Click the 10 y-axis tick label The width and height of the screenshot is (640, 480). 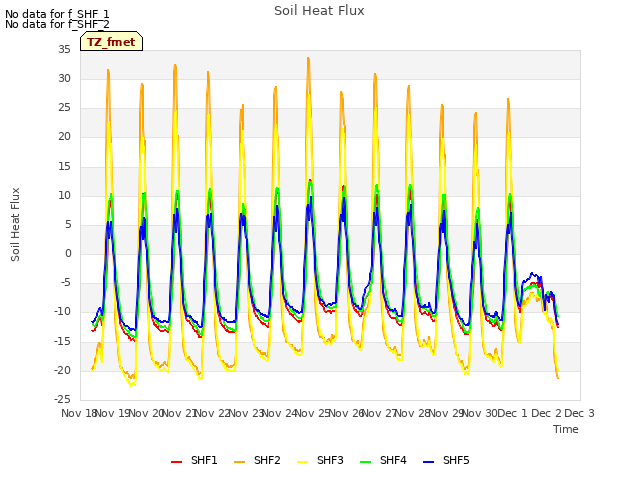[64, 196]
